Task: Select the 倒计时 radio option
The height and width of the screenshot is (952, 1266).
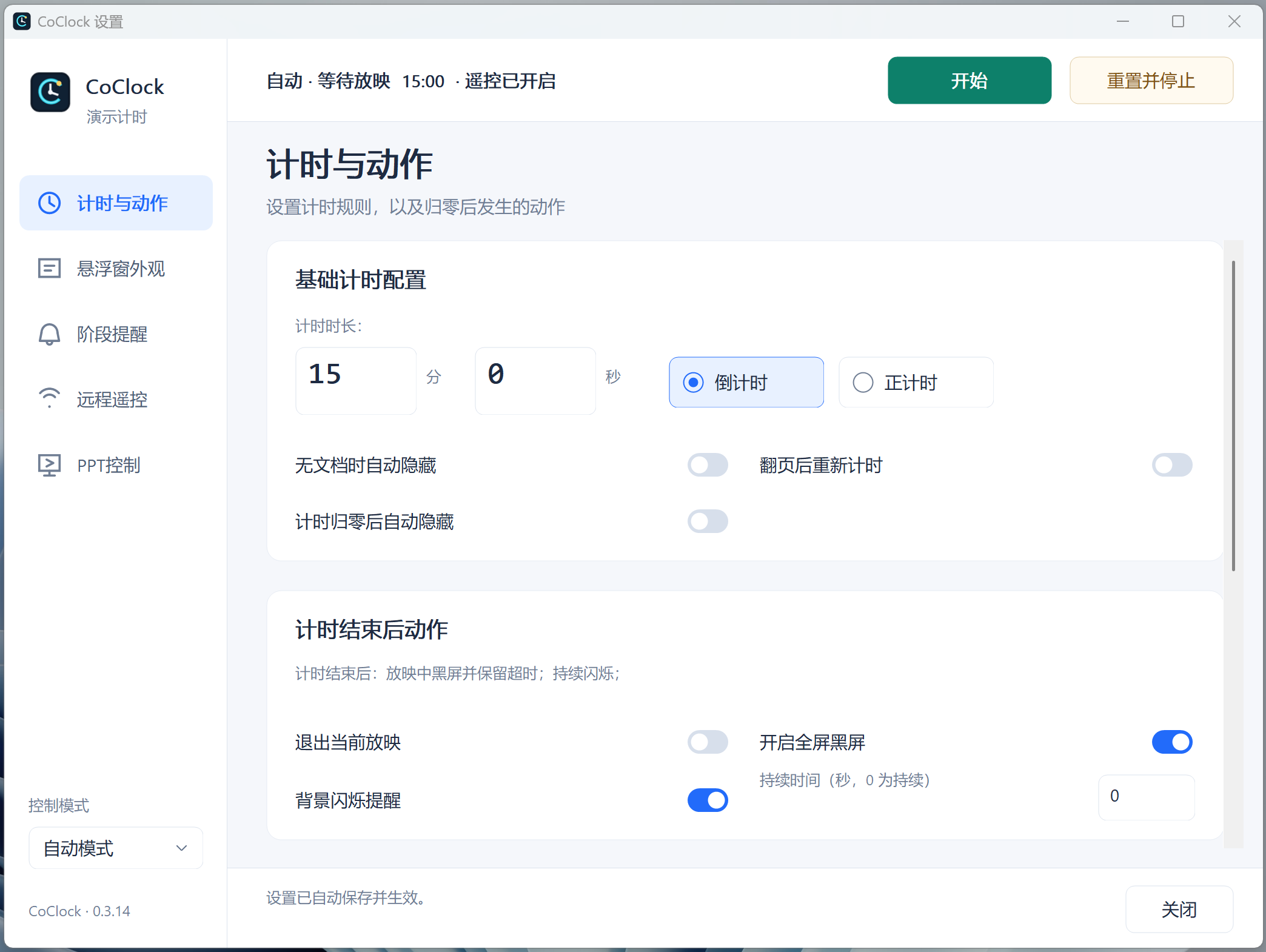Action: pyautogui.click(x=746, y=382)
